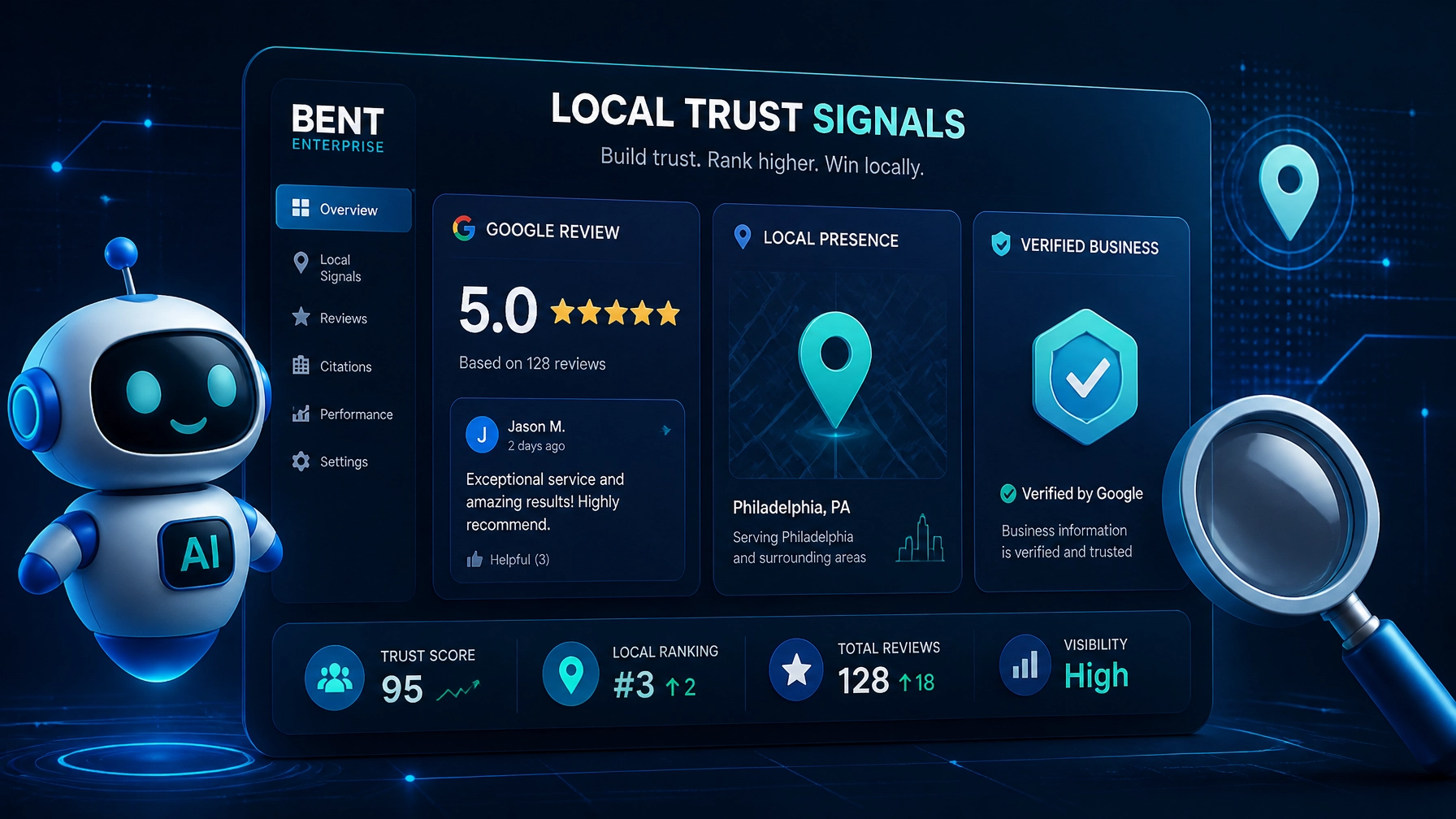The image size is (1456, 819).
Task: Select Citations in the sidebar
Action: 345,366
